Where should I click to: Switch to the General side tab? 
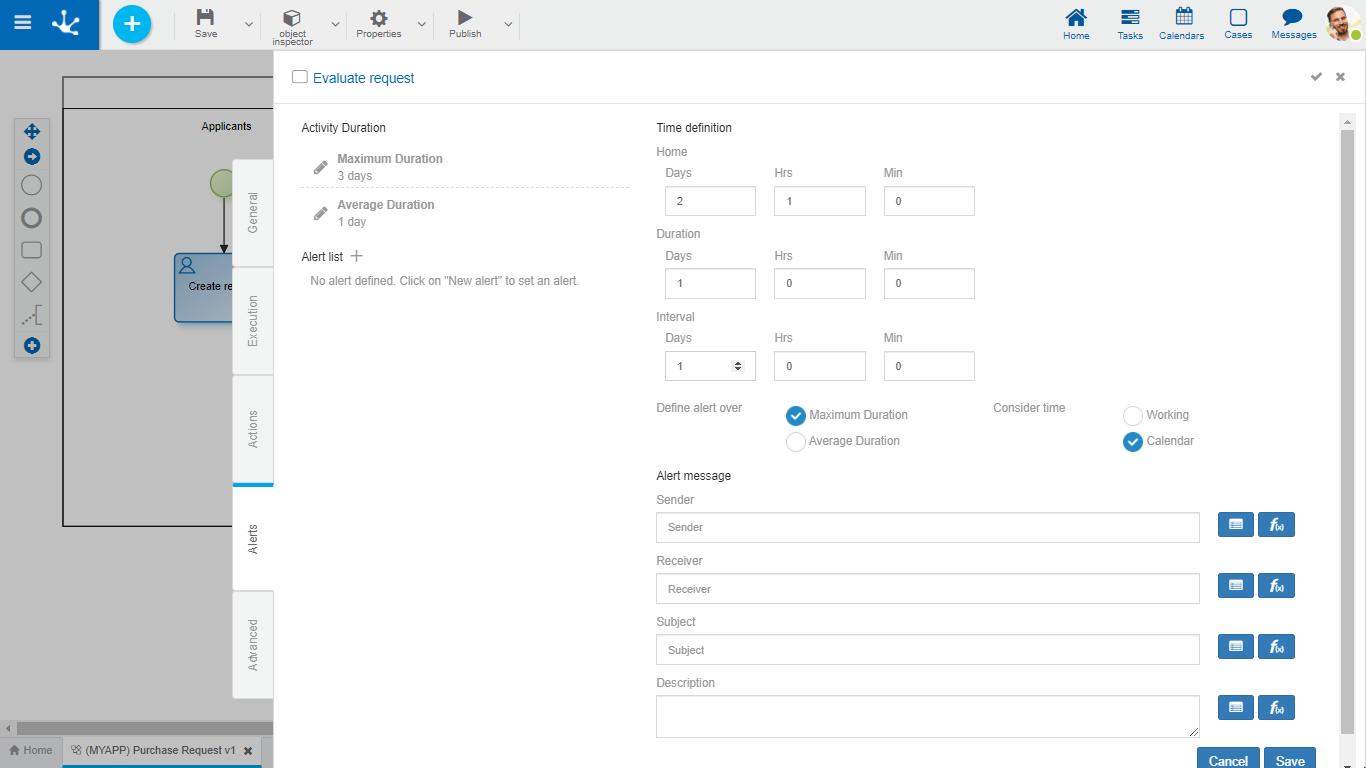click(x=253, y=213)
